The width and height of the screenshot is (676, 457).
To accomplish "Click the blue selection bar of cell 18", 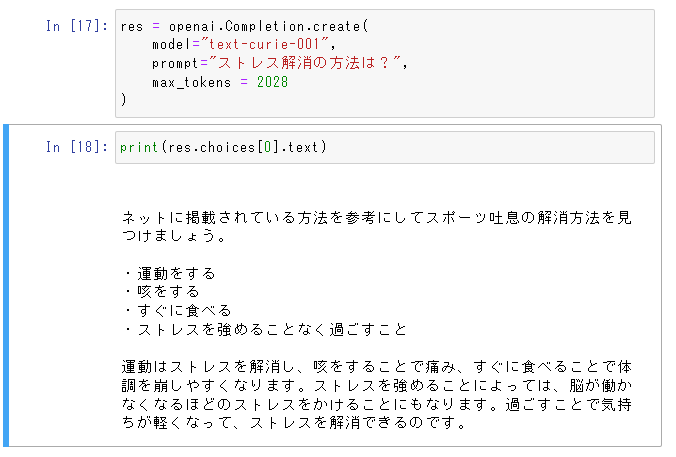I will click(6, 285).
